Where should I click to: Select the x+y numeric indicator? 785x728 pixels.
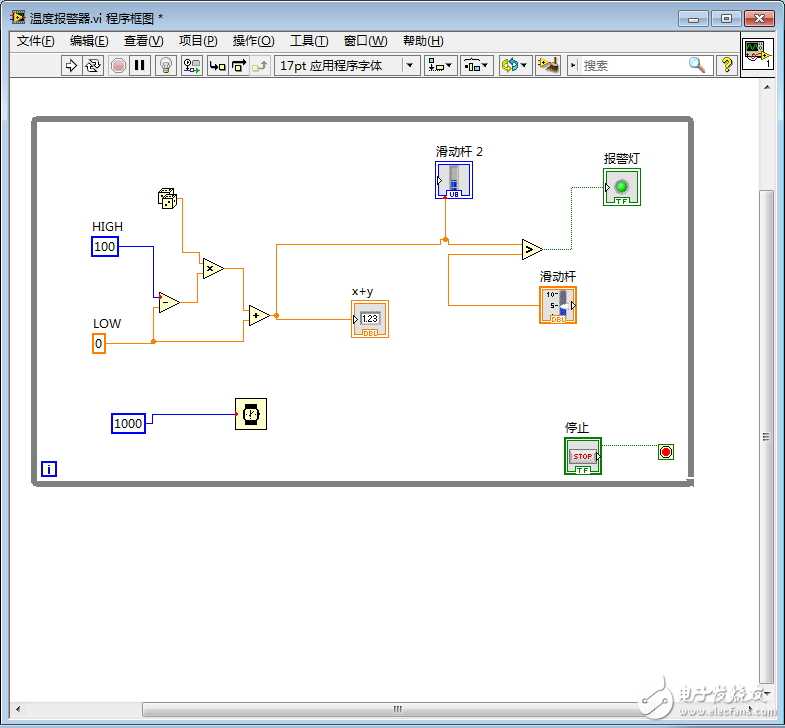coord(370,319)
